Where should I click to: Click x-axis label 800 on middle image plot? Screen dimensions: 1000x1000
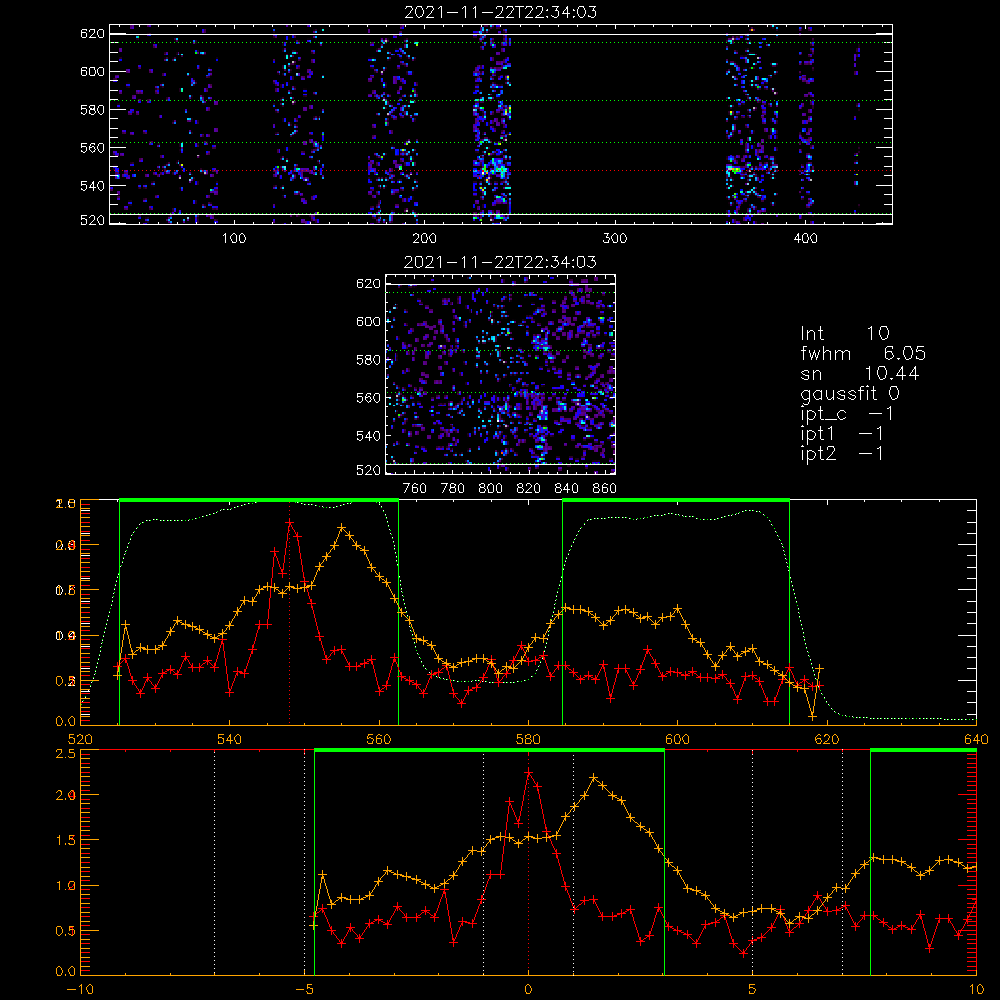click(x=490, y=489)
